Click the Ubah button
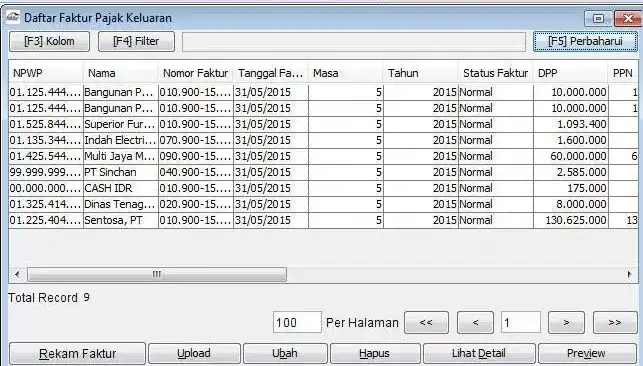Image resolution: width=643 pixels, height=366 pixels. 285,354
